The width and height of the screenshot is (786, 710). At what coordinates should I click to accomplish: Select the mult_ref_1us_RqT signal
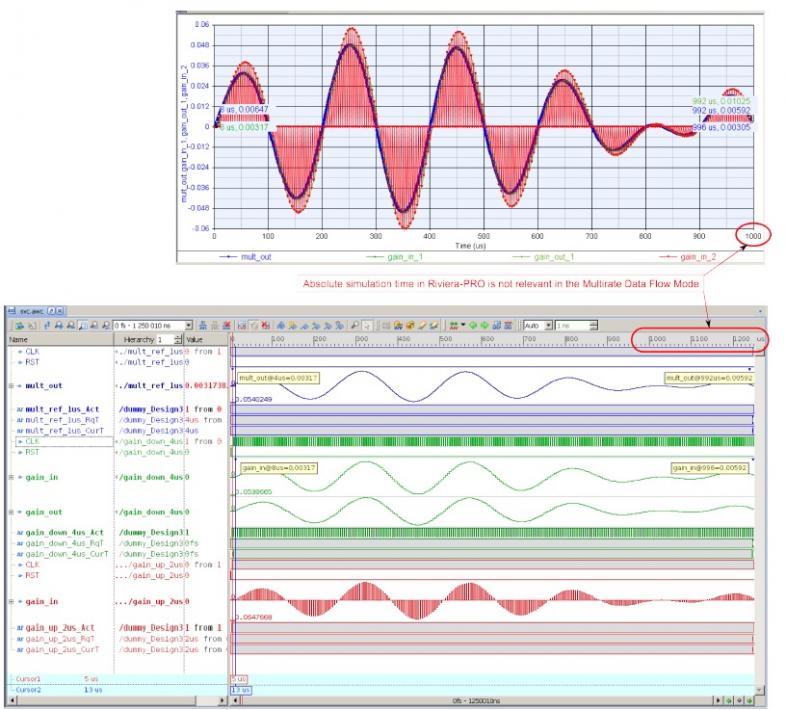(62, 420)
